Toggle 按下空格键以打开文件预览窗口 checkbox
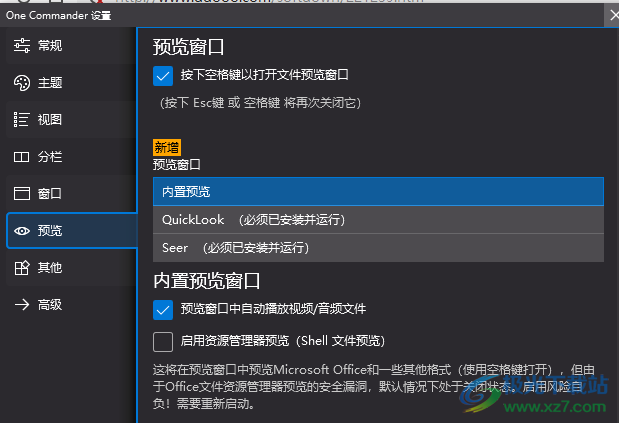Viewport: 619px width, 423px height. 163,76
